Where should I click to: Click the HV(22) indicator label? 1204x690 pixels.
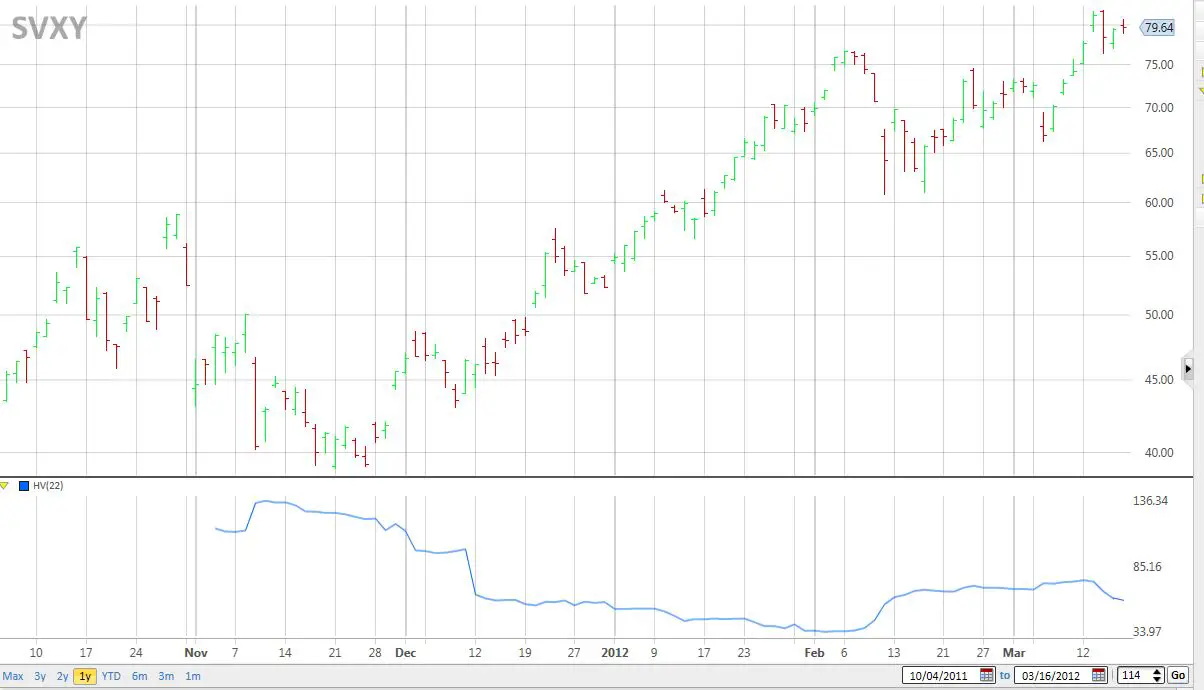click(48, 486)
